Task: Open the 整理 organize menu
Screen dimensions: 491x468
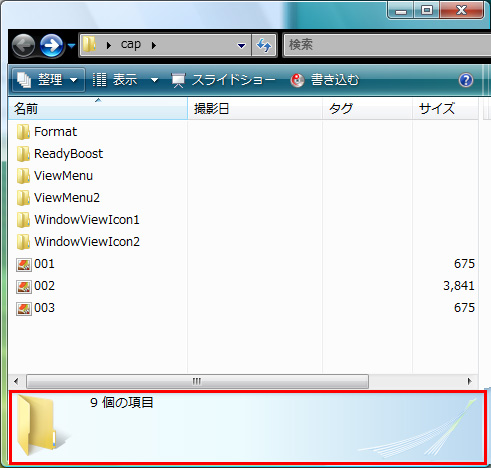Action: (x=48, y=80)
